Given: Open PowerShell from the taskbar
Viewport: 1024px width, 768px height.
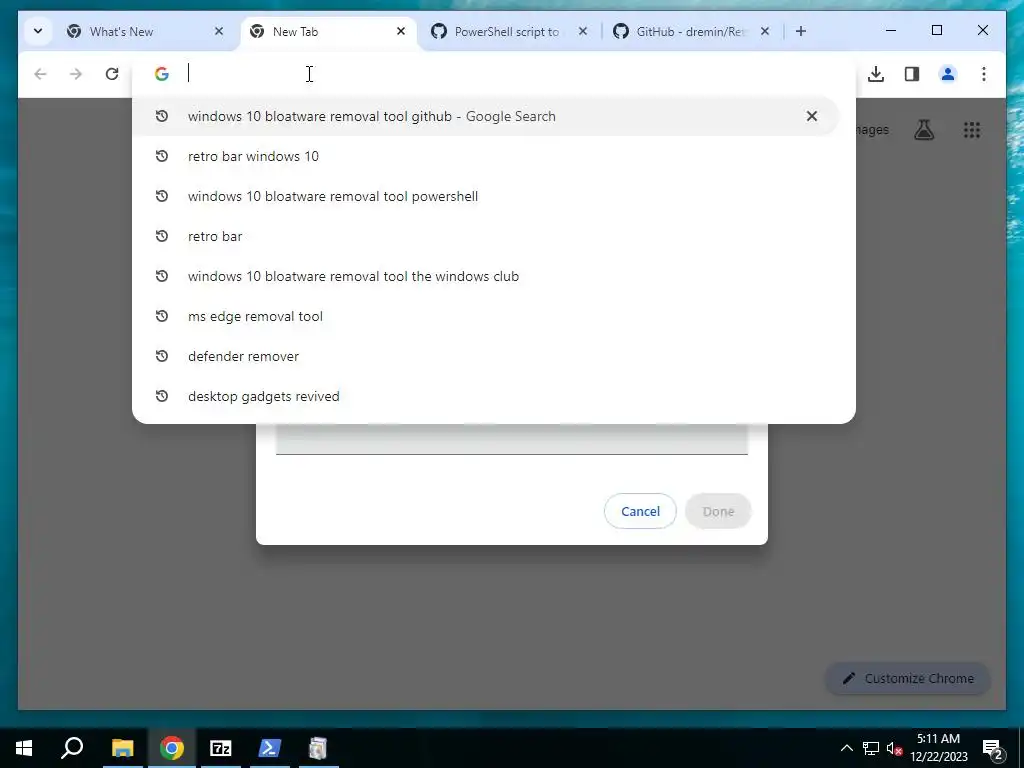Looking at the screenshot, I should click(270, 748).
